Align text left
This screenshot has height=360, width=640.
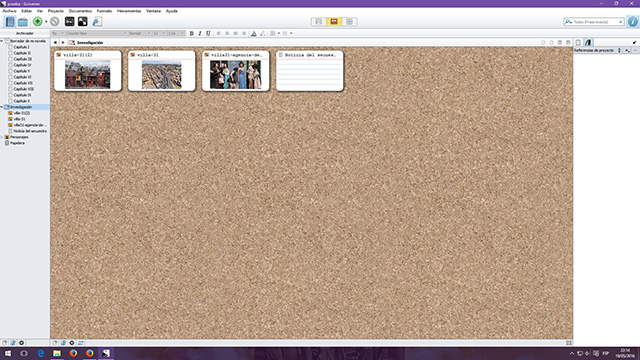[218, 33]
